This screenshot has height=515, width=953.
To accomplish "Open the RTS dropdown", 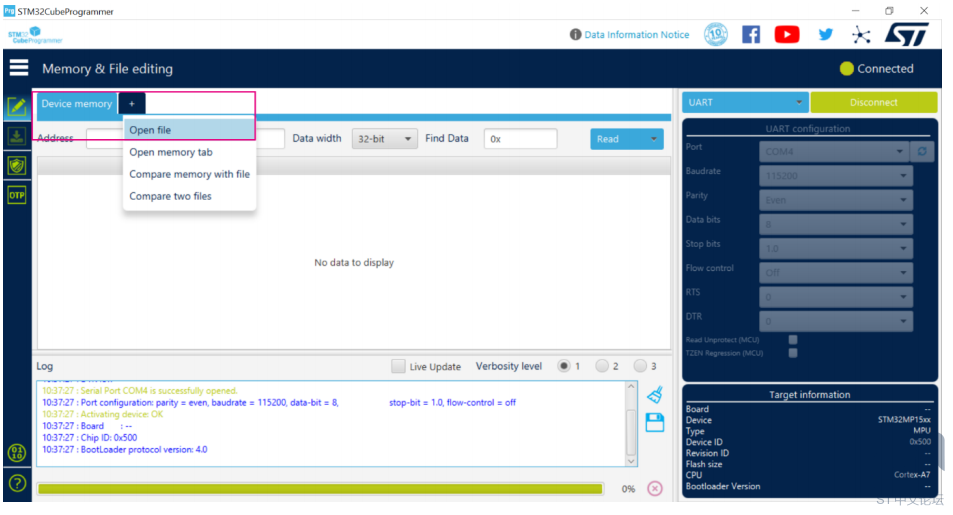I will point(836,297).
